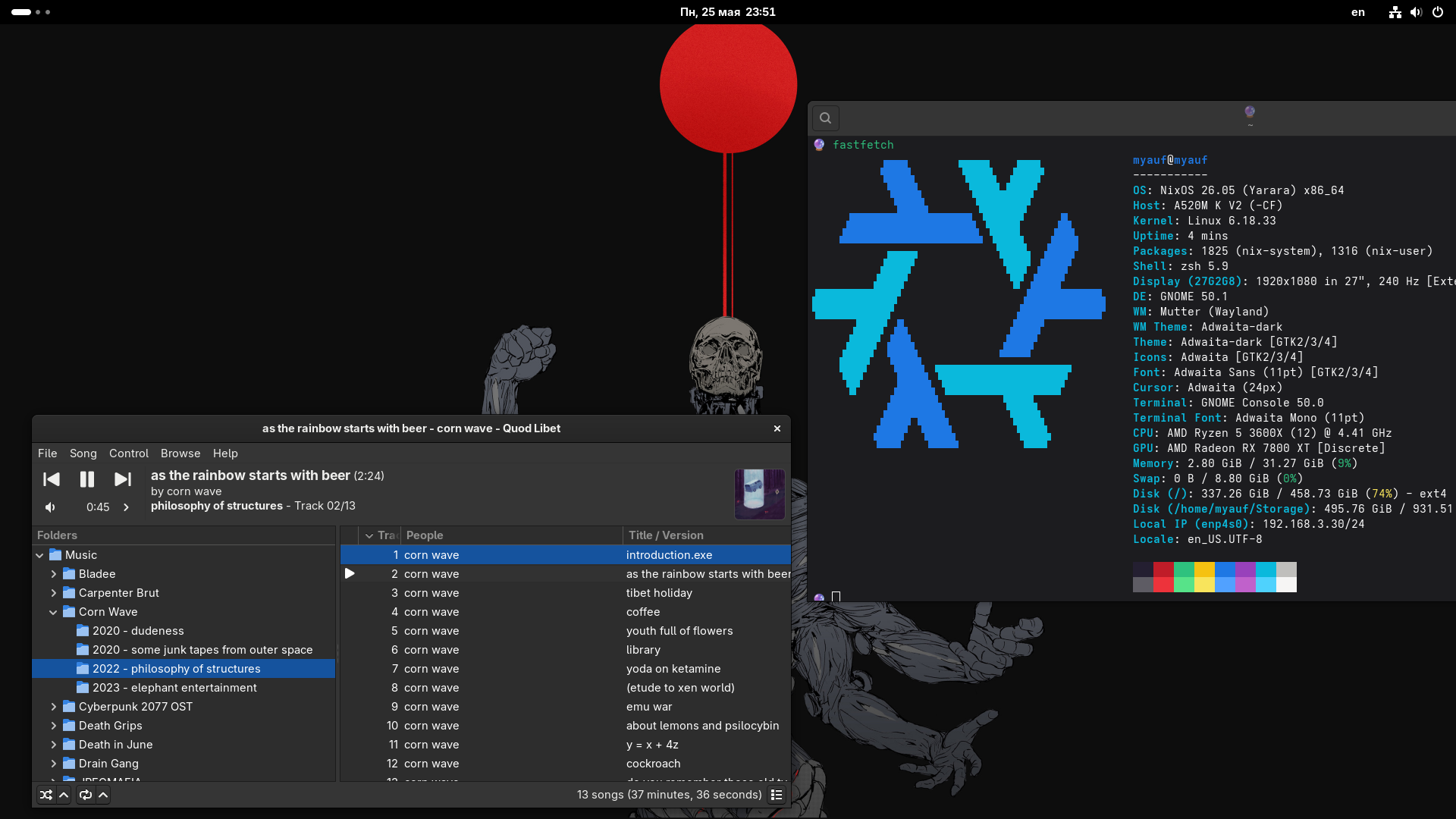The width and height of the screenshot is (1456, 819).
Task: Pause the playing song
Action: (x=87, y=479)
